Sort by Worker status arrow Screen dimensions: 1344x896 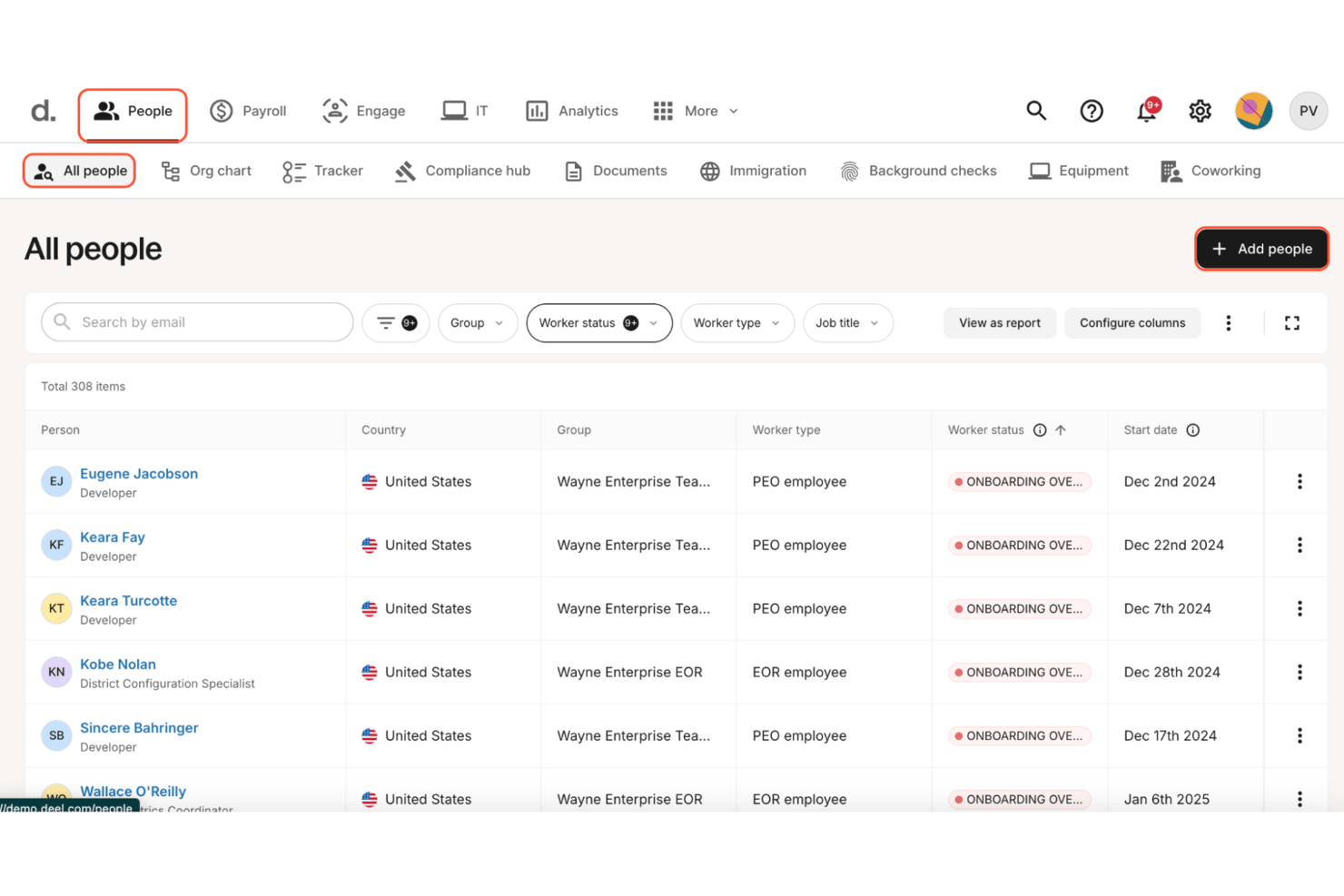click(1061, 430)
